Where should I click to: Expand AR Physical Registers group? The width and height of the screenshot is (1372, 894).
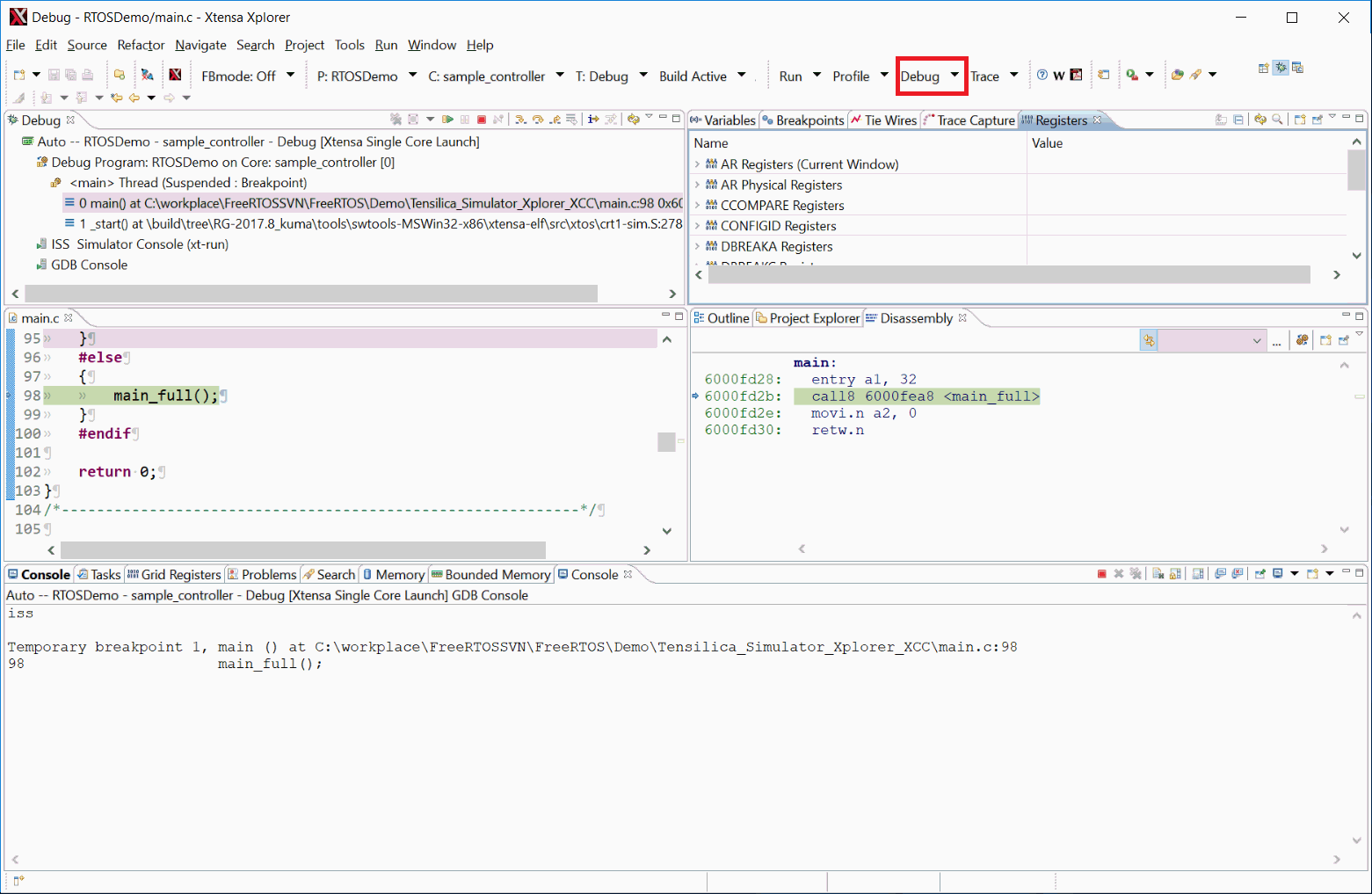[x=697, y=185]
